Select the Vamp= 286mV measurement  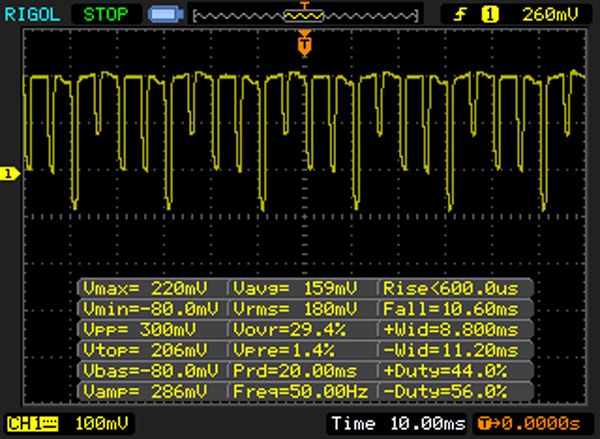pyautogui.click(x=145, y=392)
